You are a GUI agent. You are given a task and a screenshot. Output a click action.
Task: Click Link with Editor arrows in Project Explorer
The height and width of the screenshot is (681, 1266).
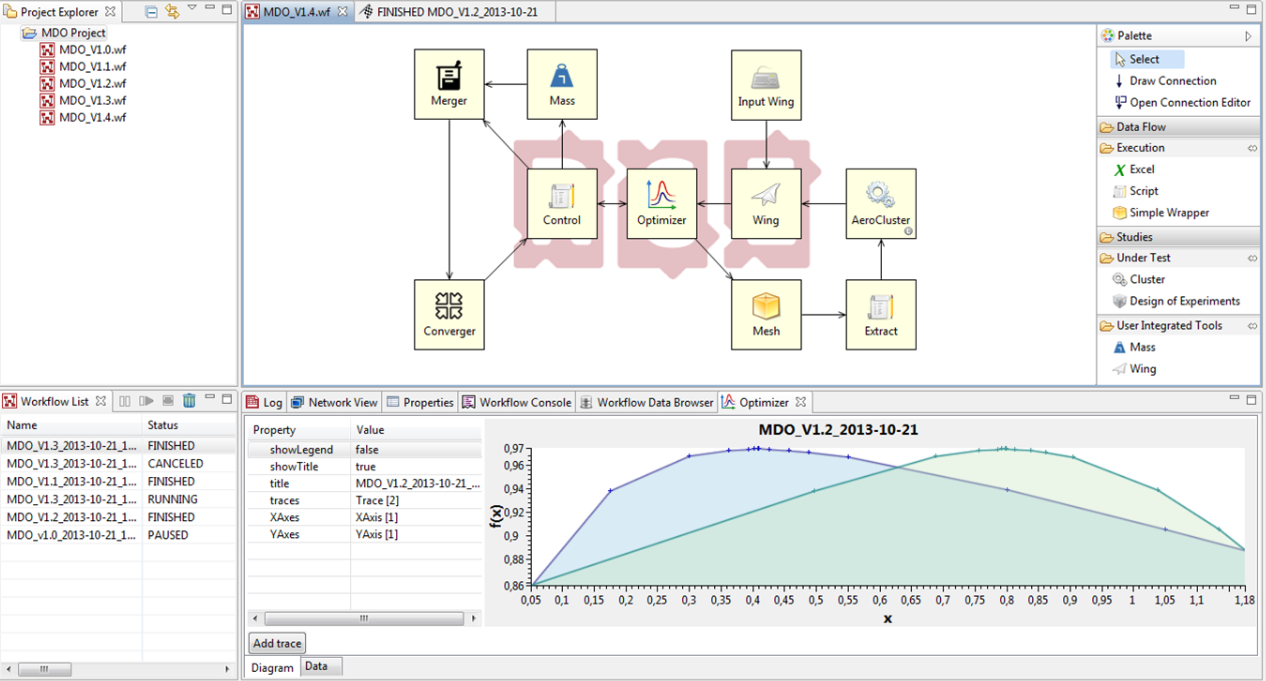click(172, 12)
